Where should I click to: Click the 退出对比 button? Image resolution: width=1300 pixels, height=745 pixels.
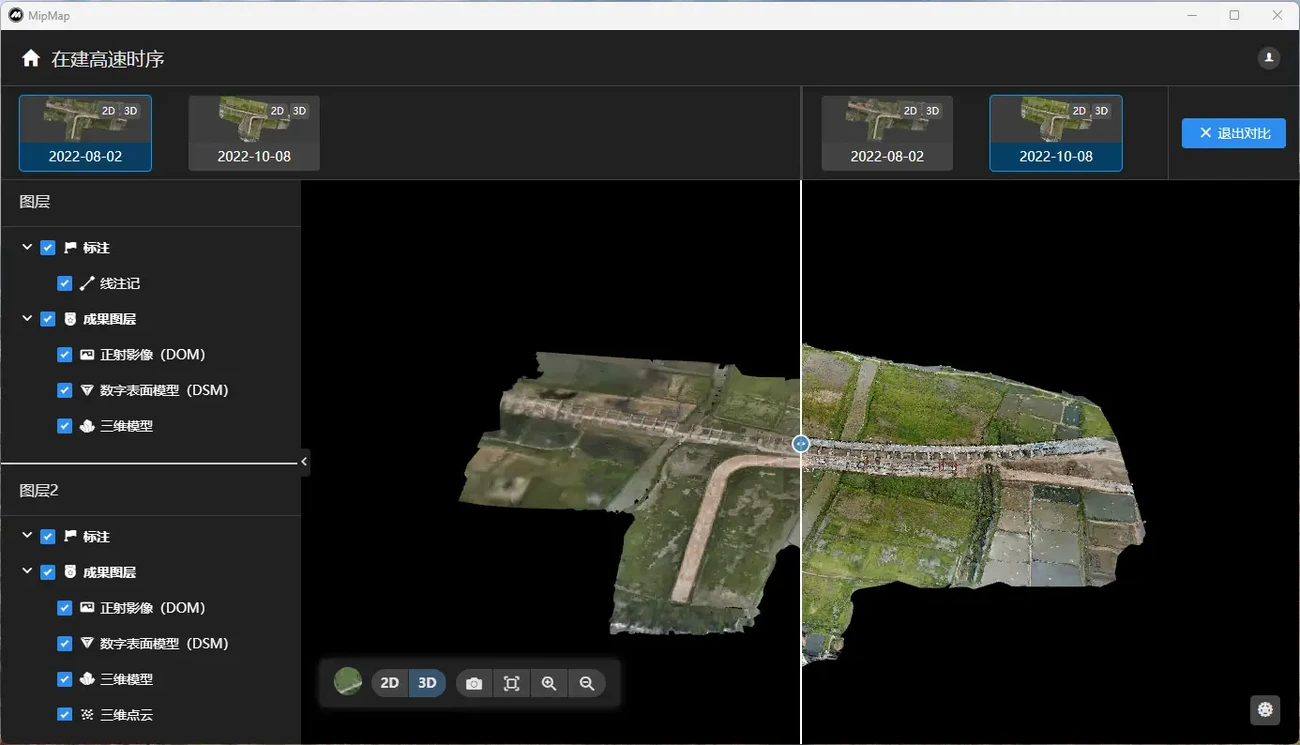1233,133
